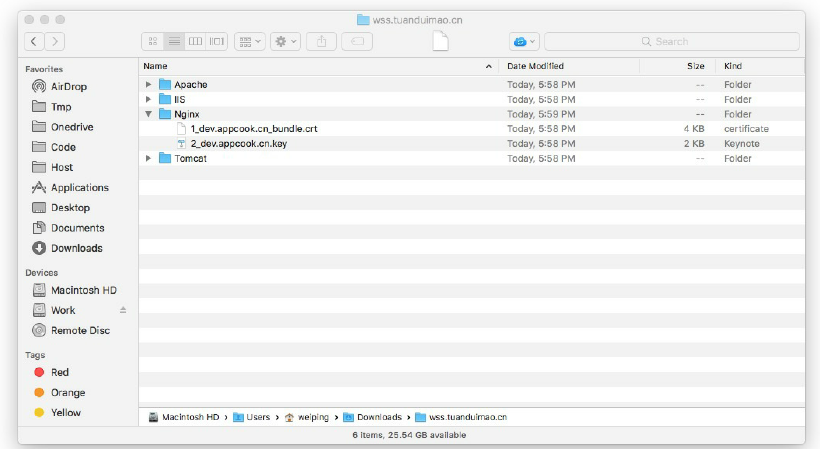The image size is (820, 449).
Task: Sort by Size column header
Action: [696, 66]
